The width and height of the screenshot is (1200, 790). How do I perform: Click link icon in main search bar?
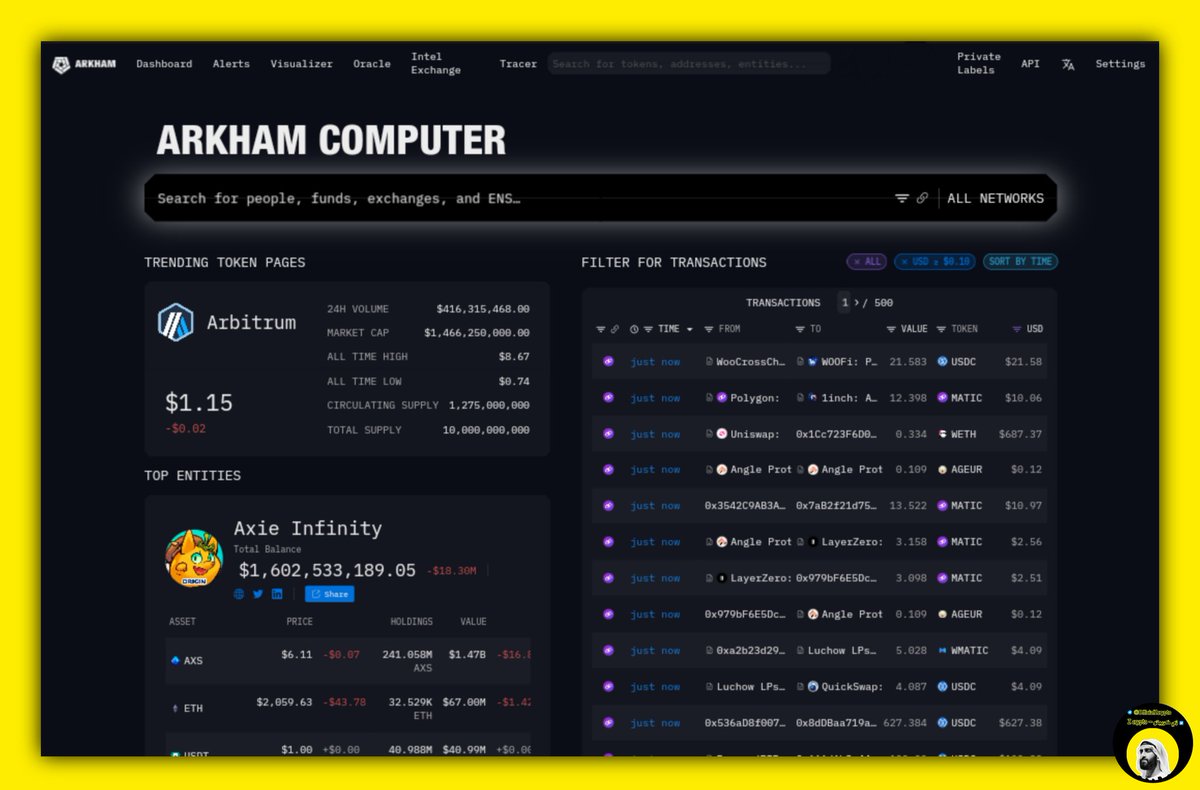pyautogui.click(x=923, y=198)
